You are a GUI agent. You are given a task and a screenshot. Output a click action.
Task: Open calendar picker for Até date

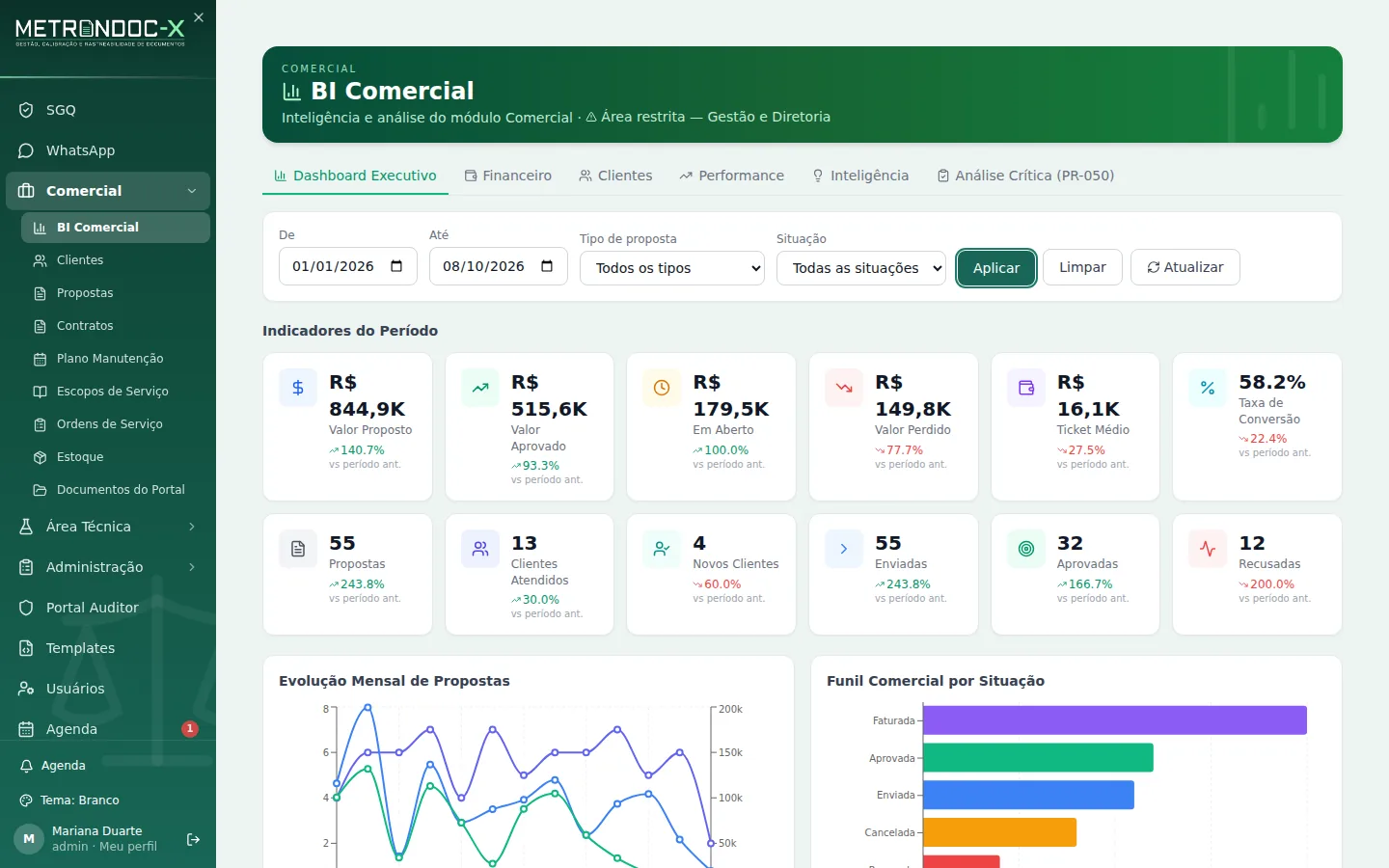pyautogui.click(x=547, y=266)
